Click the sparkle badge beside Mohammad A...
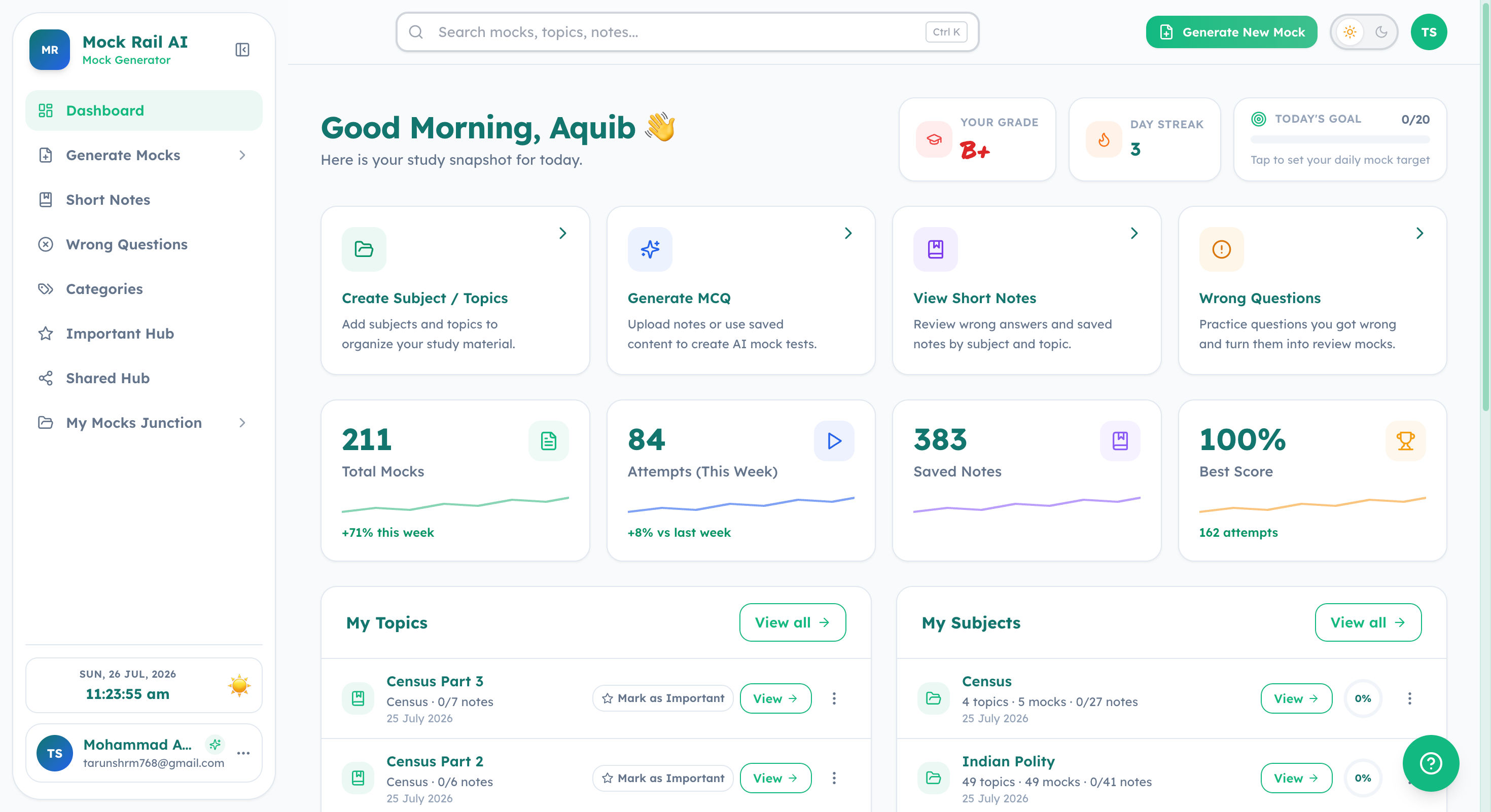Screen dimensions: 1491x812 coord(215,744)
